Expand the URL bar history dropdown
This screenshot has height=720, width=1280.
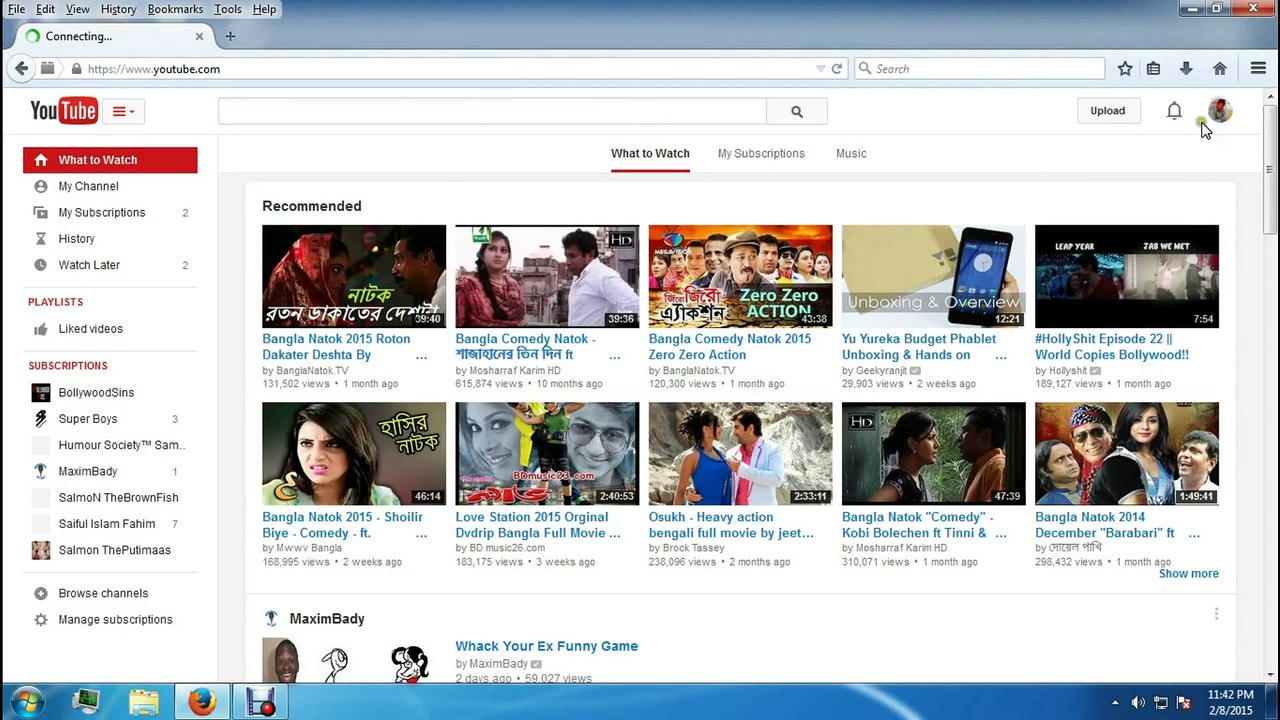coord(821,69)
